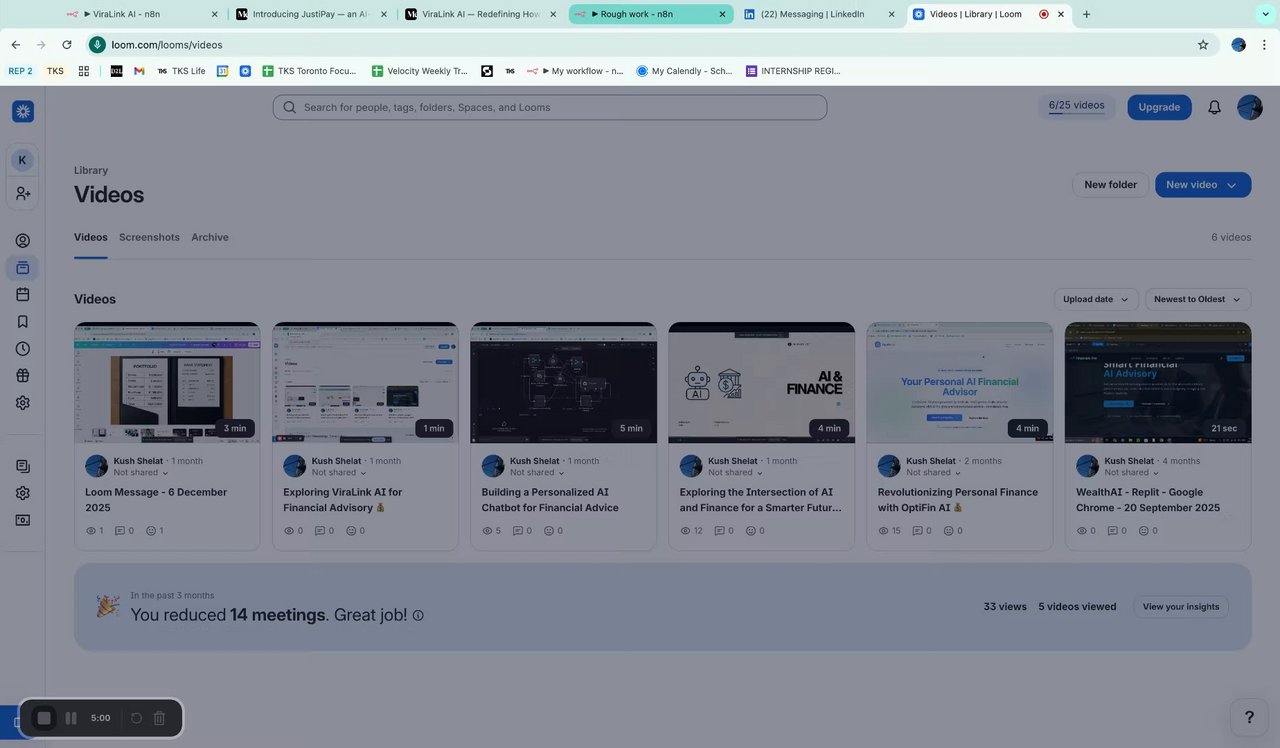Open title Loom Message - 6 December 2025
The width and height of the screenshot is (1280, 748).
tap(156, 499)
